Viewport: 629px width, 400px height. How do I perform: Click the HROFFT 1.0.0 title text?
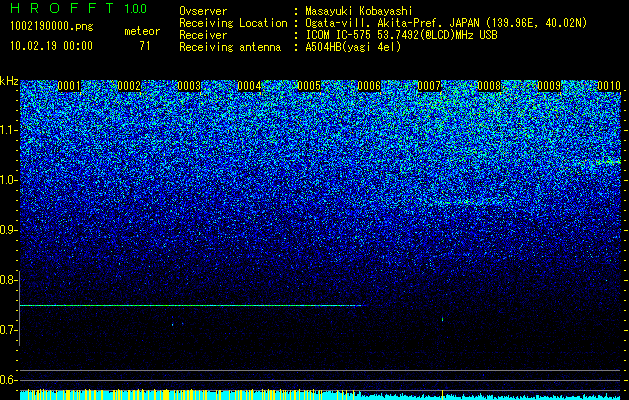pyautogui.click(x=78, y=8)
